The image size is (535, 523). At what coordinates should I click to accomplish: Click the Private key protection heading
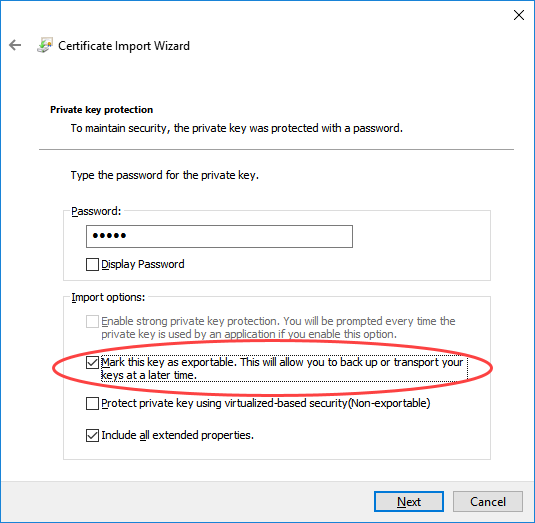pyautogui.click(x=102, y=110)
